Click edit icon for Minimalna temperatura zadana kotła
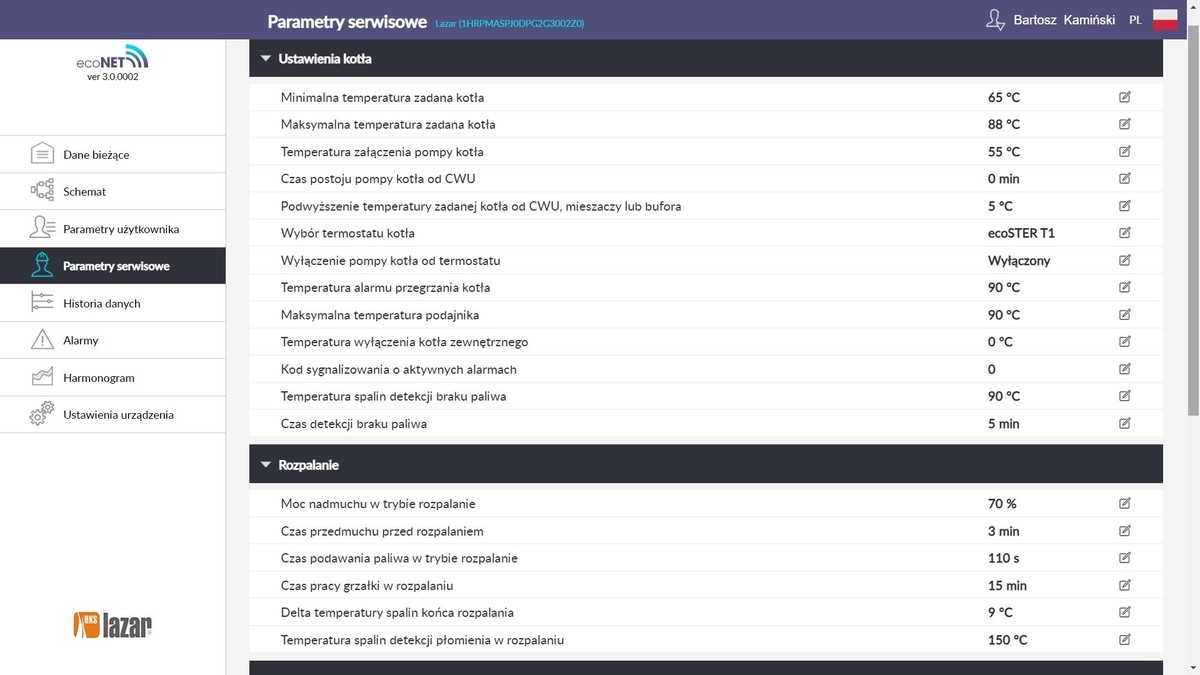 pyautogui.click(x=1125, y=97)
